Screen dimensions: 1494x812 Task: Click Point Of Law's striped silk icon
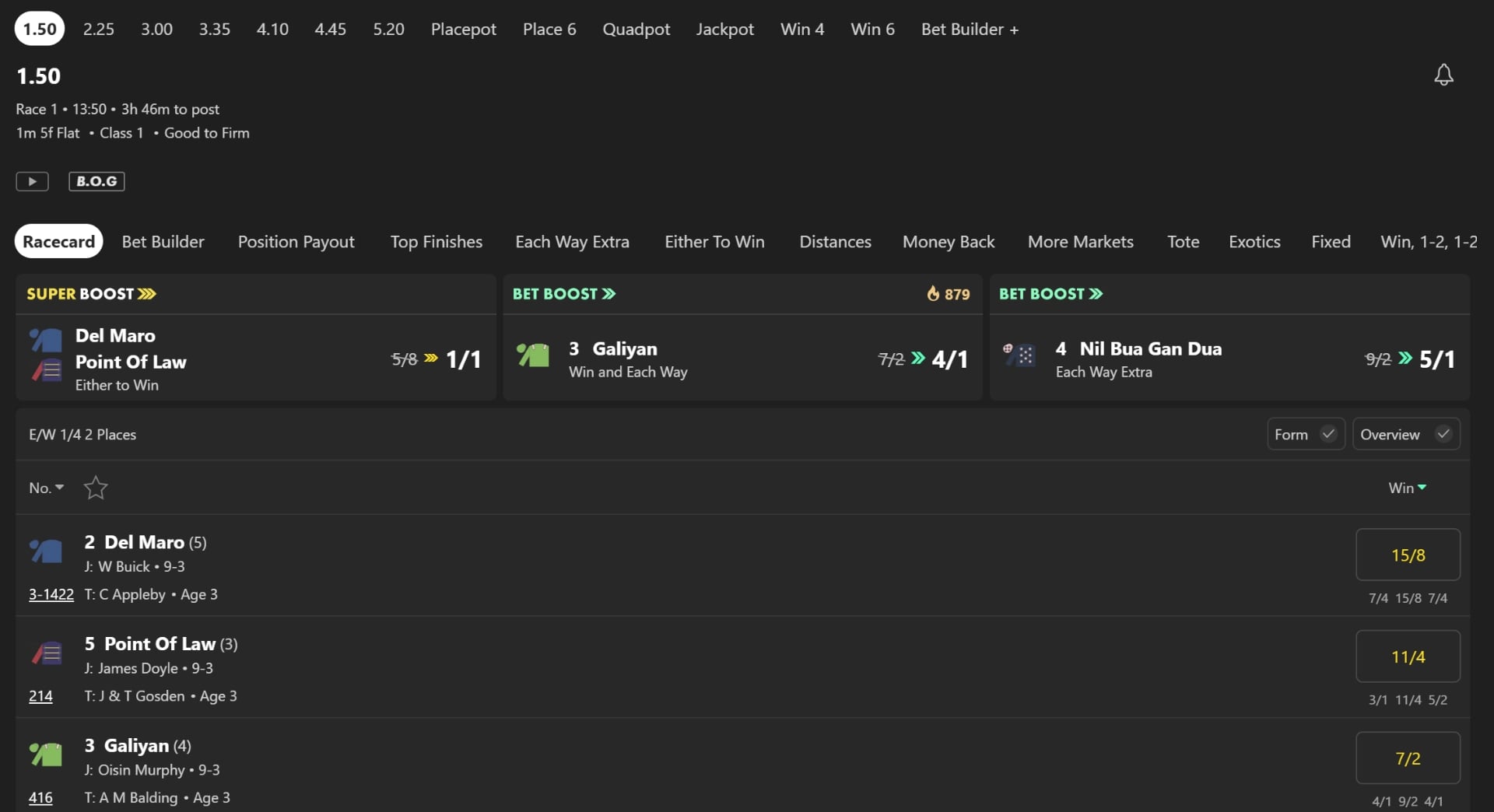[x=46, y=653]
